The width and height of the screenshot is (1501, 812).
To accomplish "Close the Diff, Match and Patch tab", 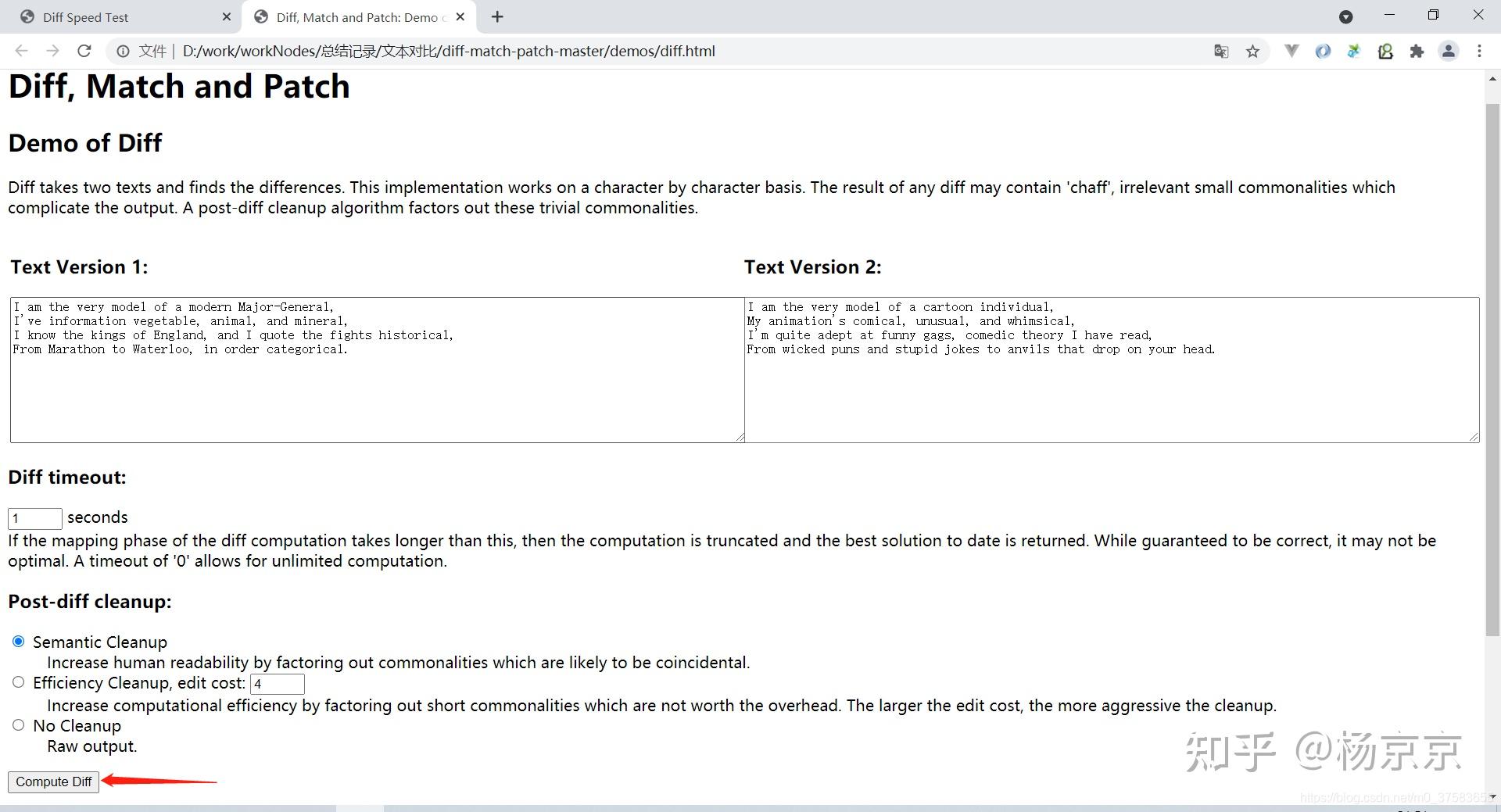I will [x=460, y=16].
